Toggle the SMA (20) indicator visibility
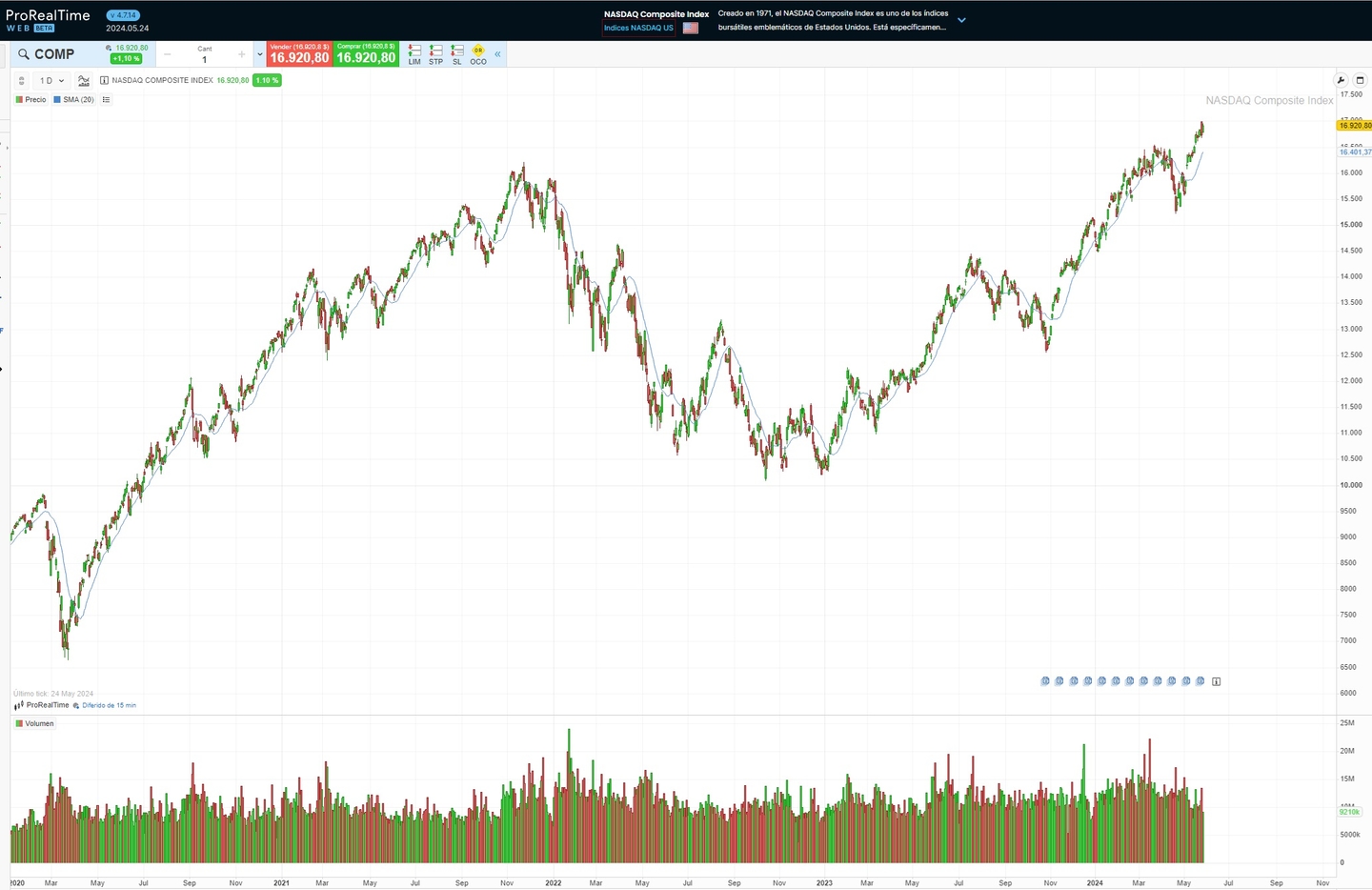 coord(74,99)
